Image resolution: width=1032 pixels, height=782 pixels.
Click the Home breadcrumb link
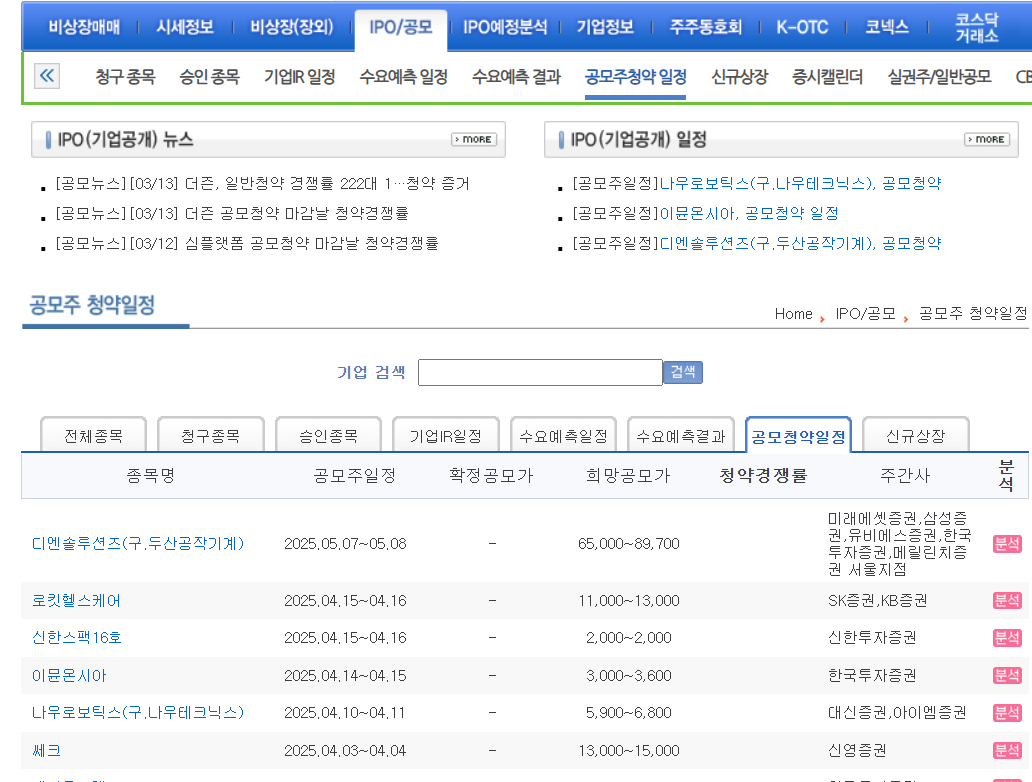click(793, 313)
